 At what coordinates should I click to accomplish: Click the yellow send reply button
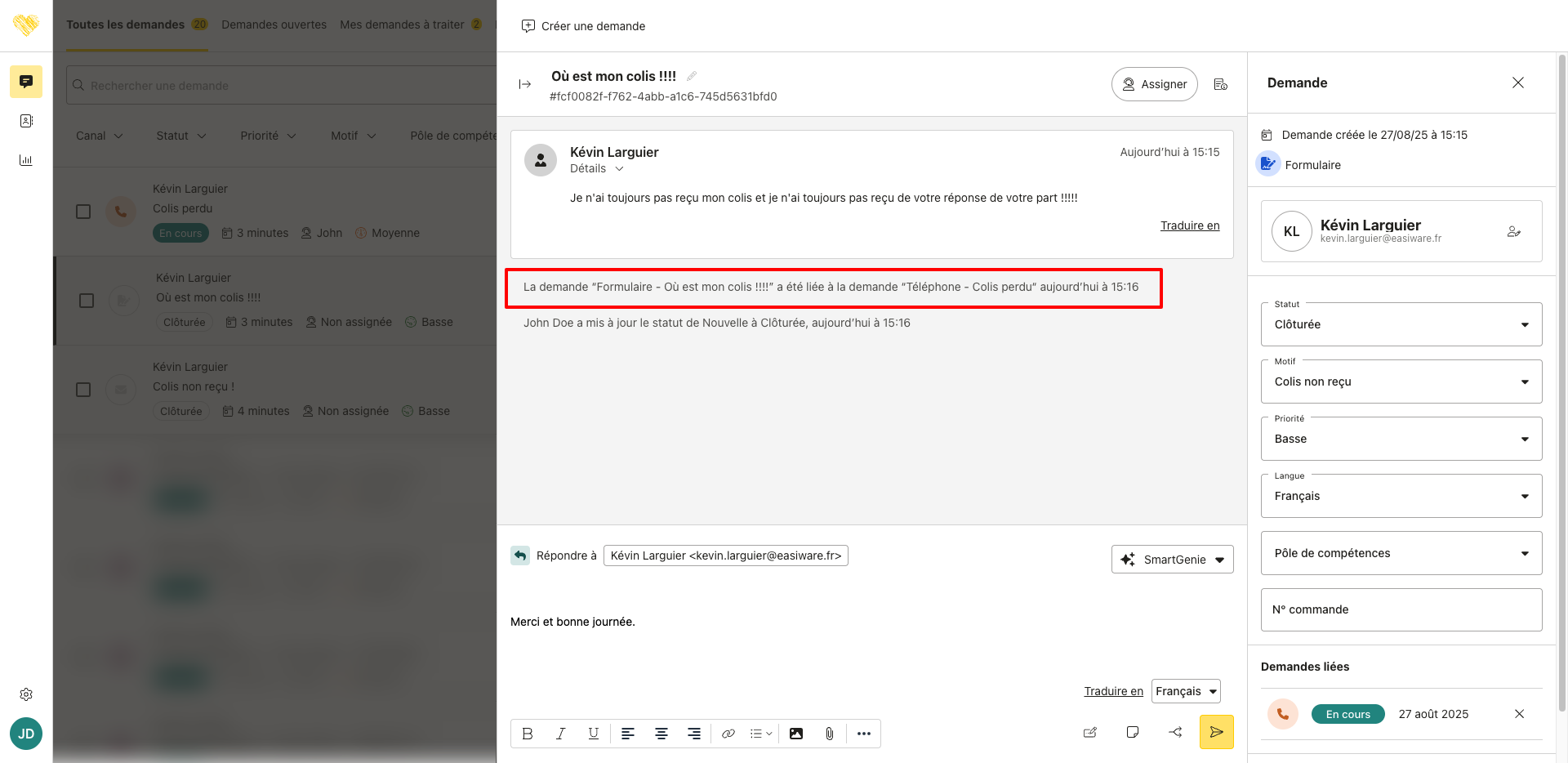(1216, 732)
